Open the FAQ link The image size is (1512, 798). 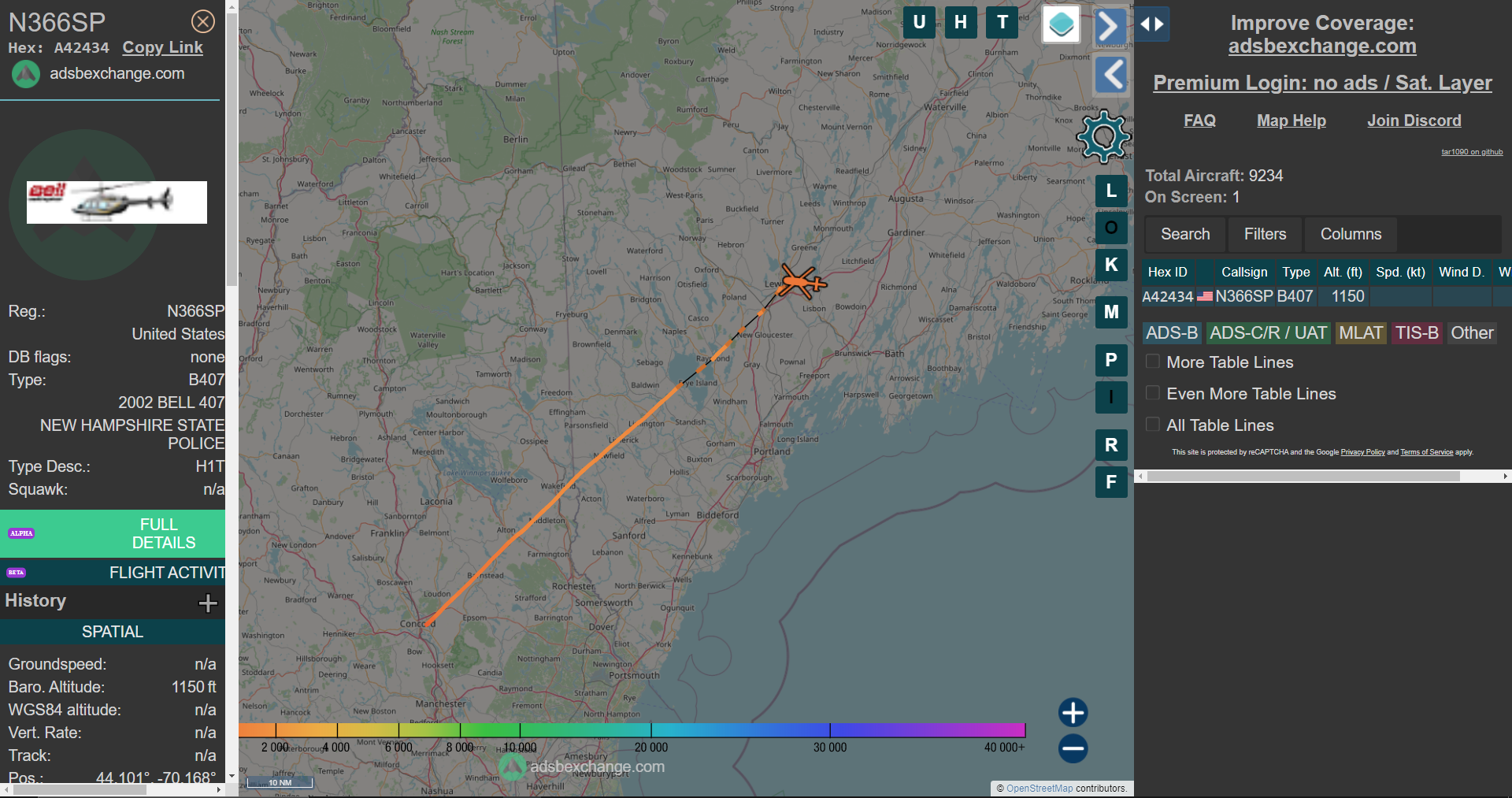tap(1199, 121)
